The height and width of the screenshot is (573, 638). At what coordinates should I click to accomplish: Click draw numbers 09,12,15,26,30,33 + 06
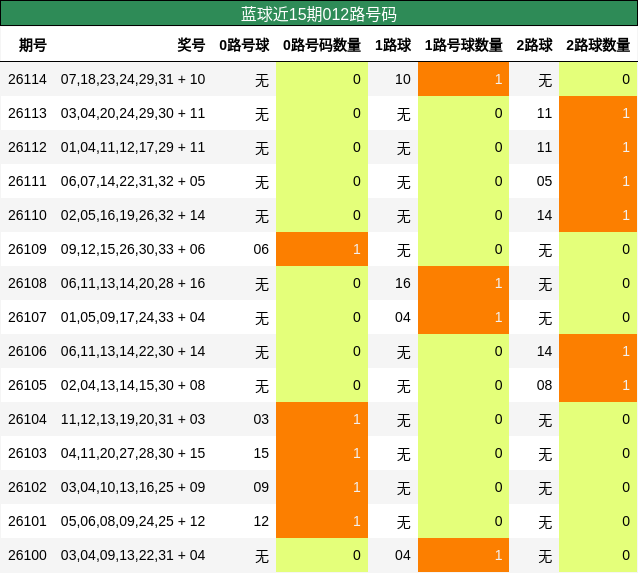[133, 249]
